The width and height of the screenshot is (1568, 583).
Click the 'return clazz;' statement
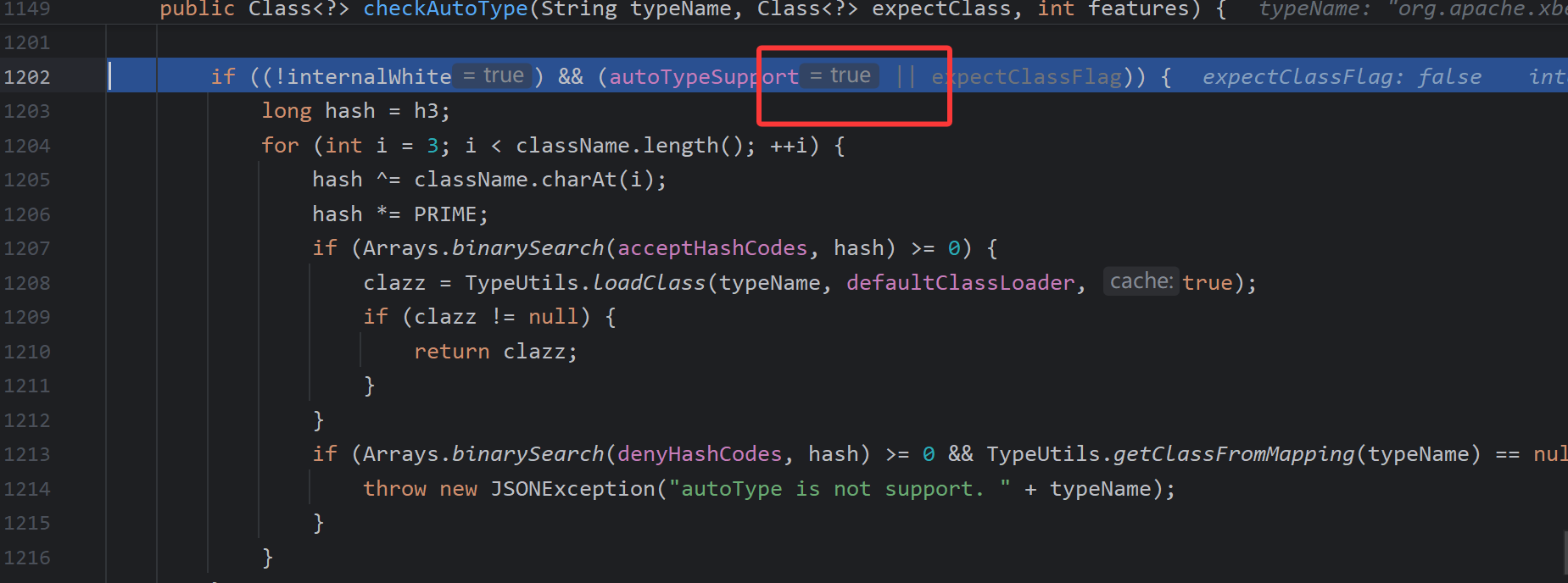(x=495, y=352)
